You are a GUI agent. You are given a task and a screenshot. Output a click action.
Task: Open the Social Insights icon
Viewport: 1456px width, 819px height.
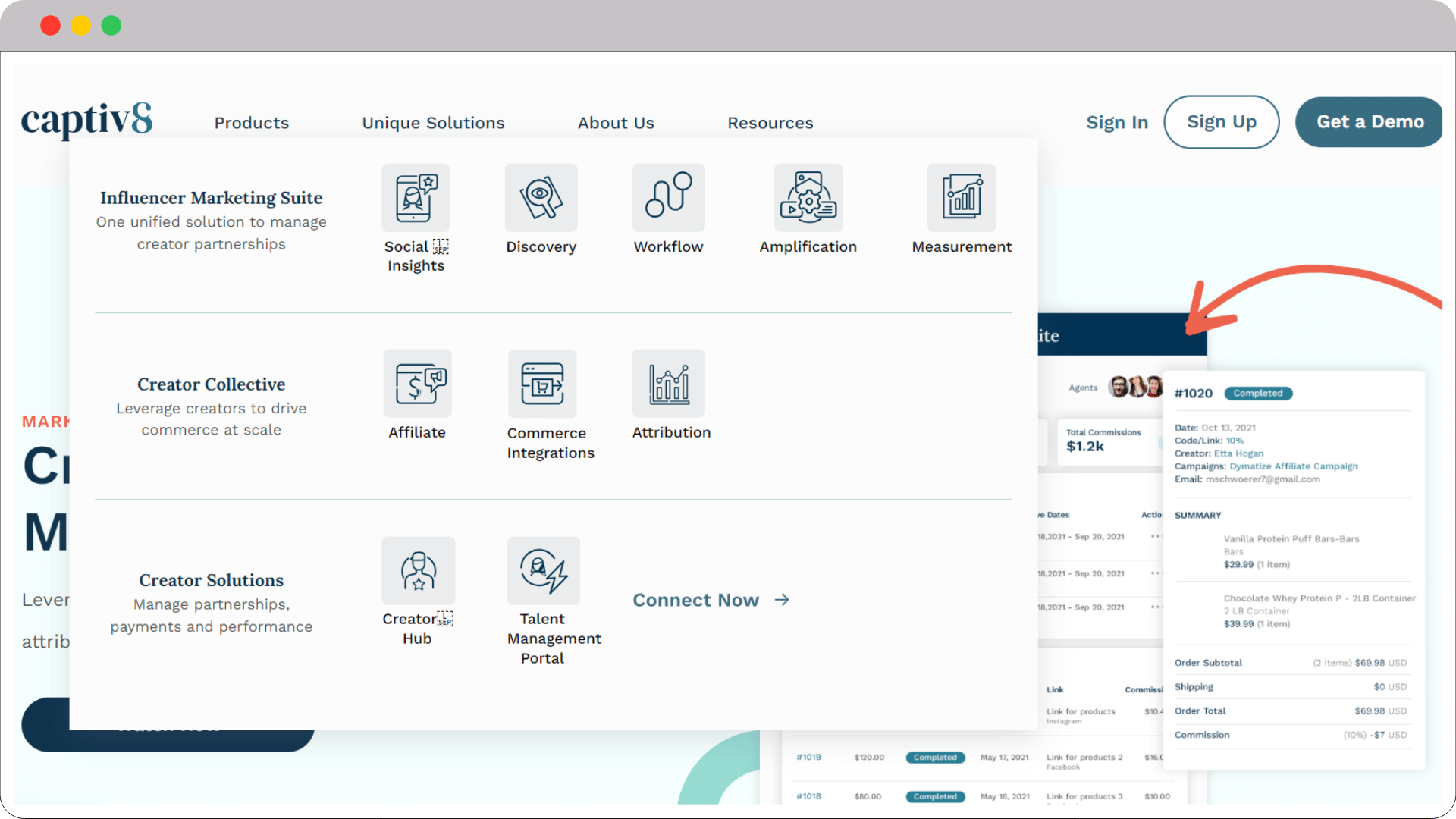click(x=416, y=197)
